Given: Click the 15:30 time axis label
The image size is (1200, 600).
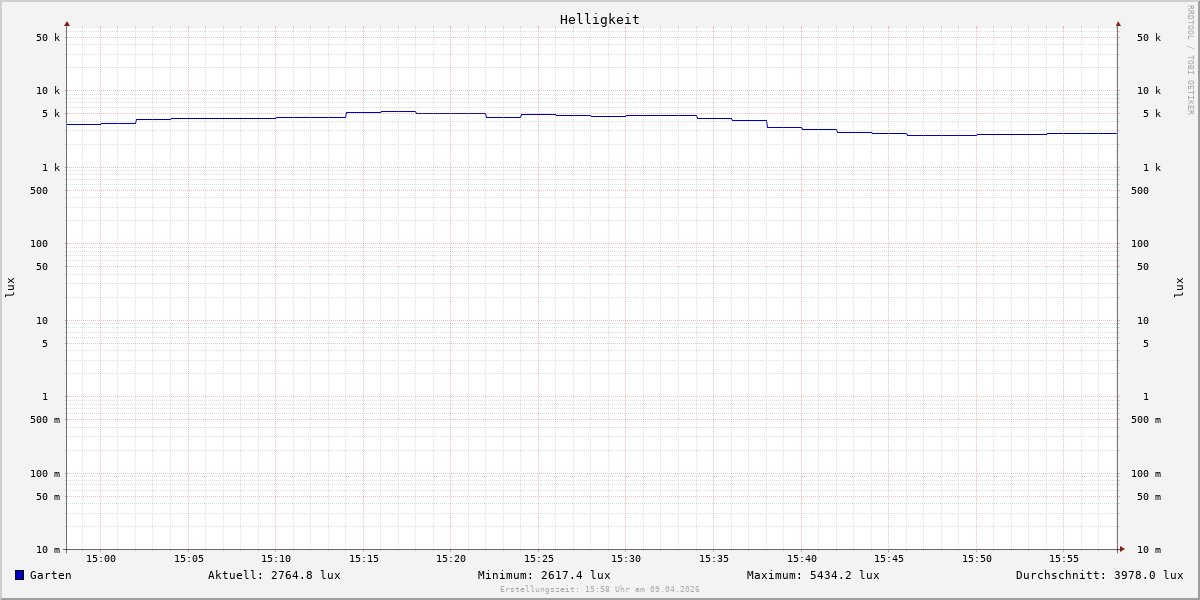Looking at the screenshot, I should [626, 558].
